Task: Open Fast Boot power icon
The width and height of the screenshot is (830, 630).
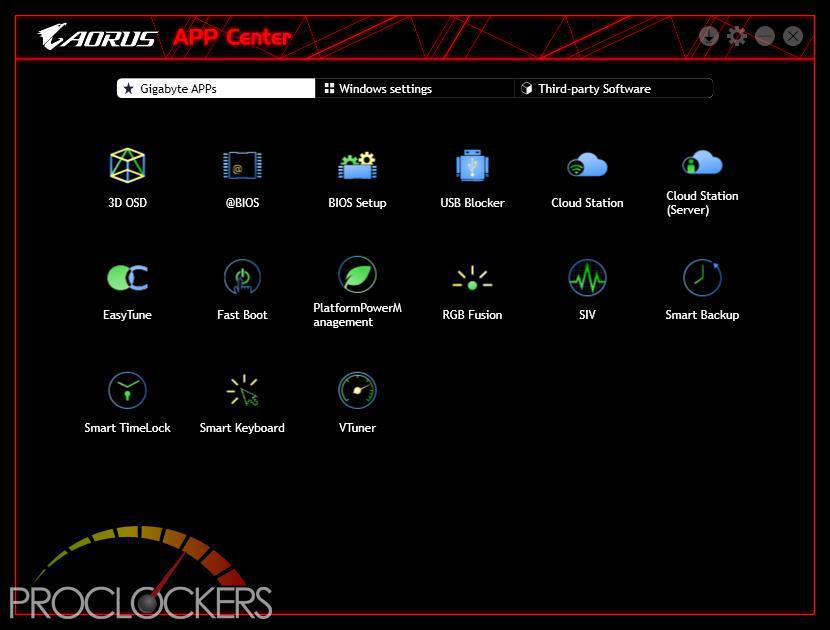Action: [x=242, y=276]
